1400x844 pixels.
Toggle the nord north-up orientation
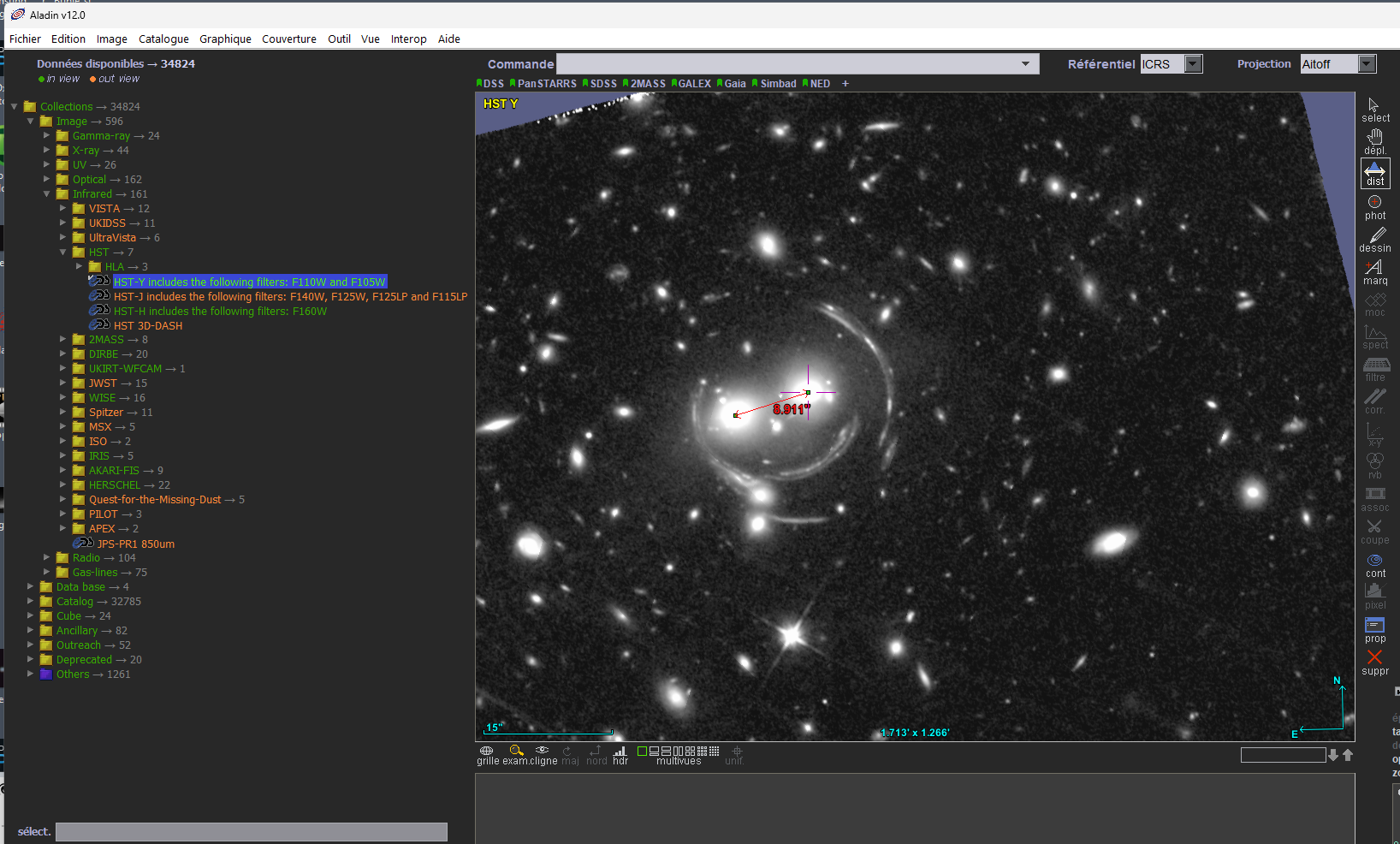[596, 755]
